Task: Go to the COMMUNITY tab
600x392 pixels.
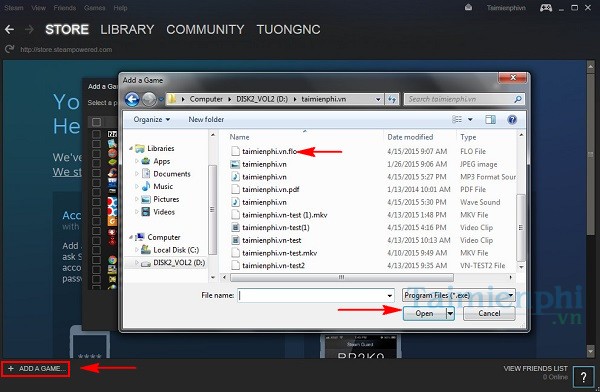Action: tap(205, 29)
